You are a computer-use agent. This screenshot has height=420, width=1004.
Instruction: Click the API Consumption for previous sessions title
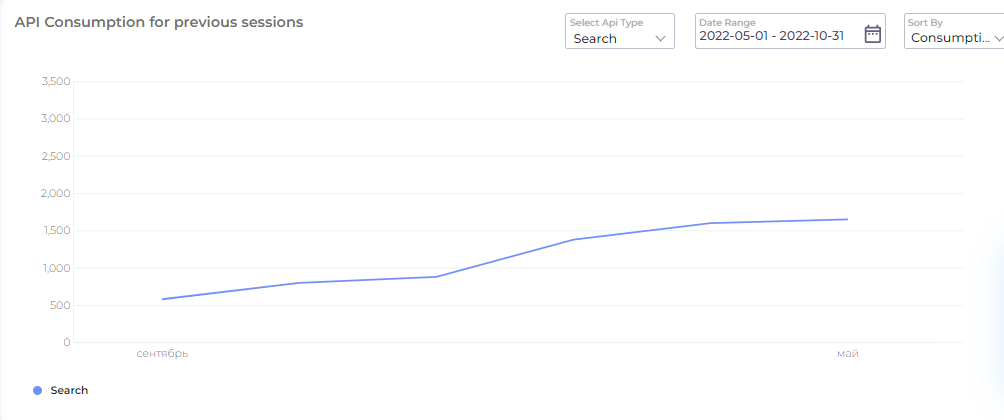[159, 22]
